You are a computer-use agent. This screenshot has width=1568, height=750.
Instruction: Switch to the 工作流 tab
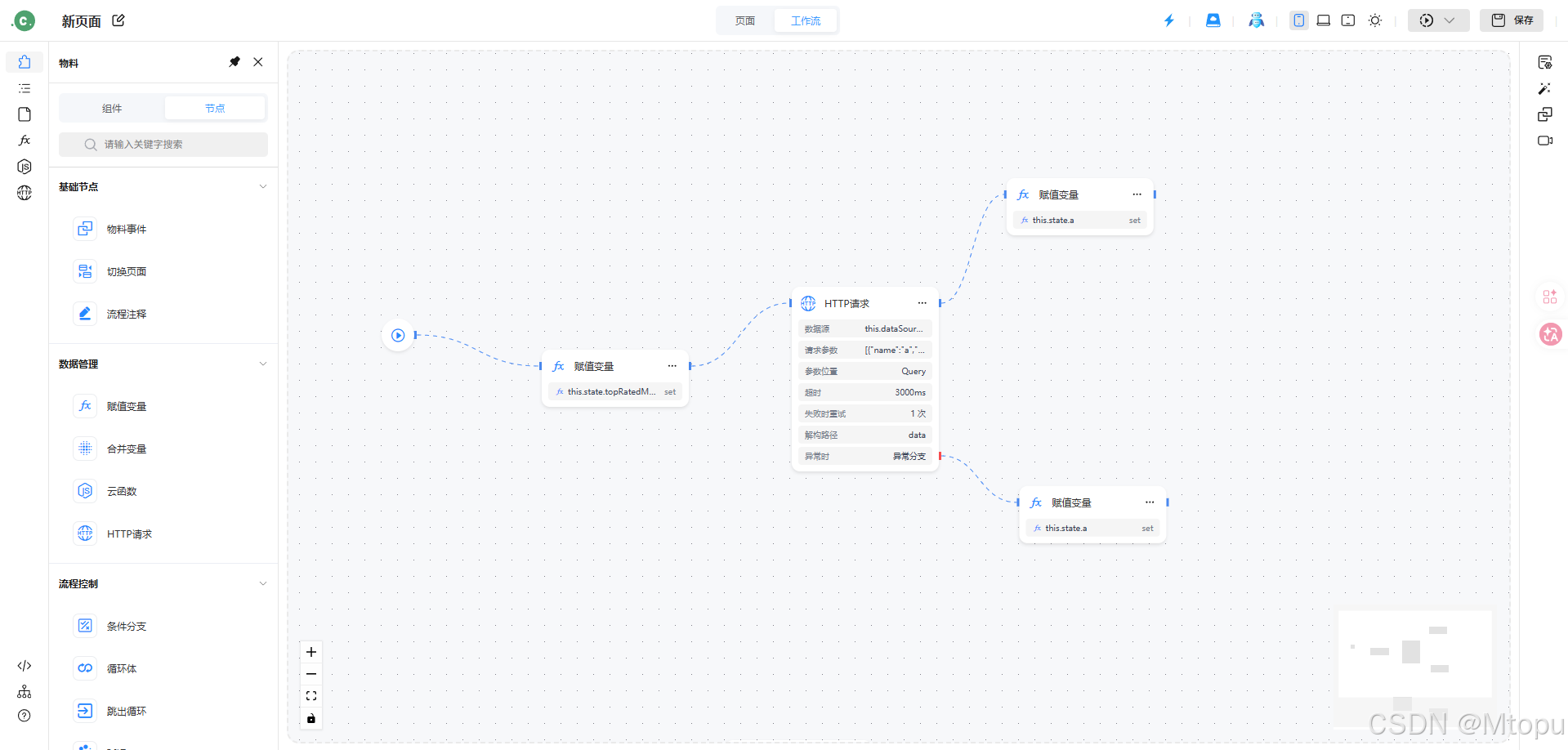pyautogui.click(x=806, y=20)
